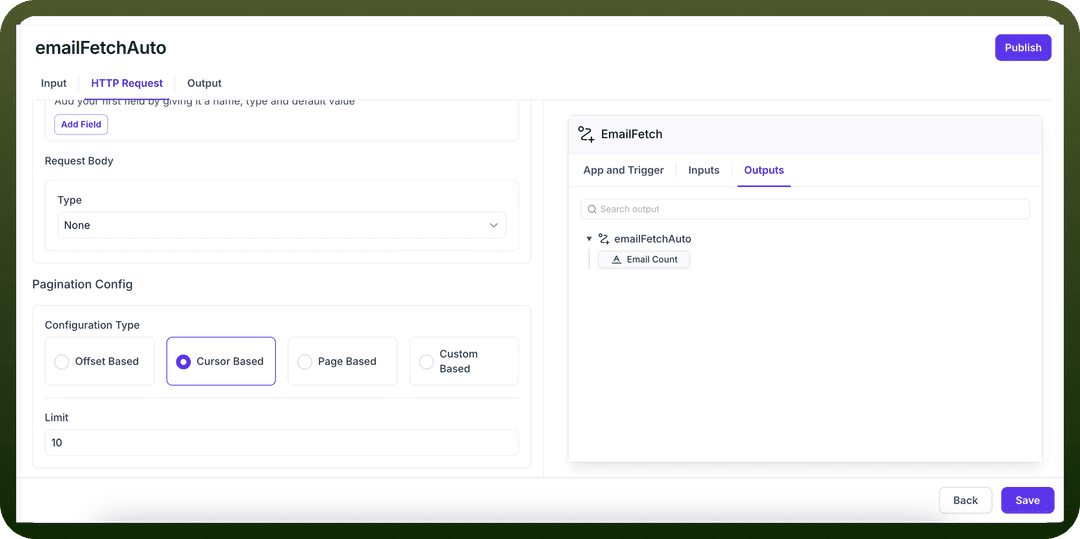
Task: Collapse the emailFetchAuto tree node triangle
Action: click(x=589, y=239)
